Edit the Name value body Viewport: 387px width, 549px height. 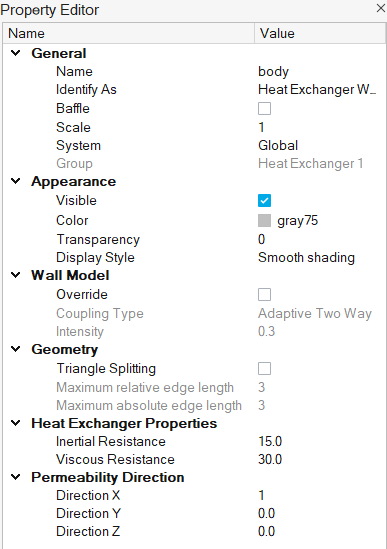tap(320, 71)
